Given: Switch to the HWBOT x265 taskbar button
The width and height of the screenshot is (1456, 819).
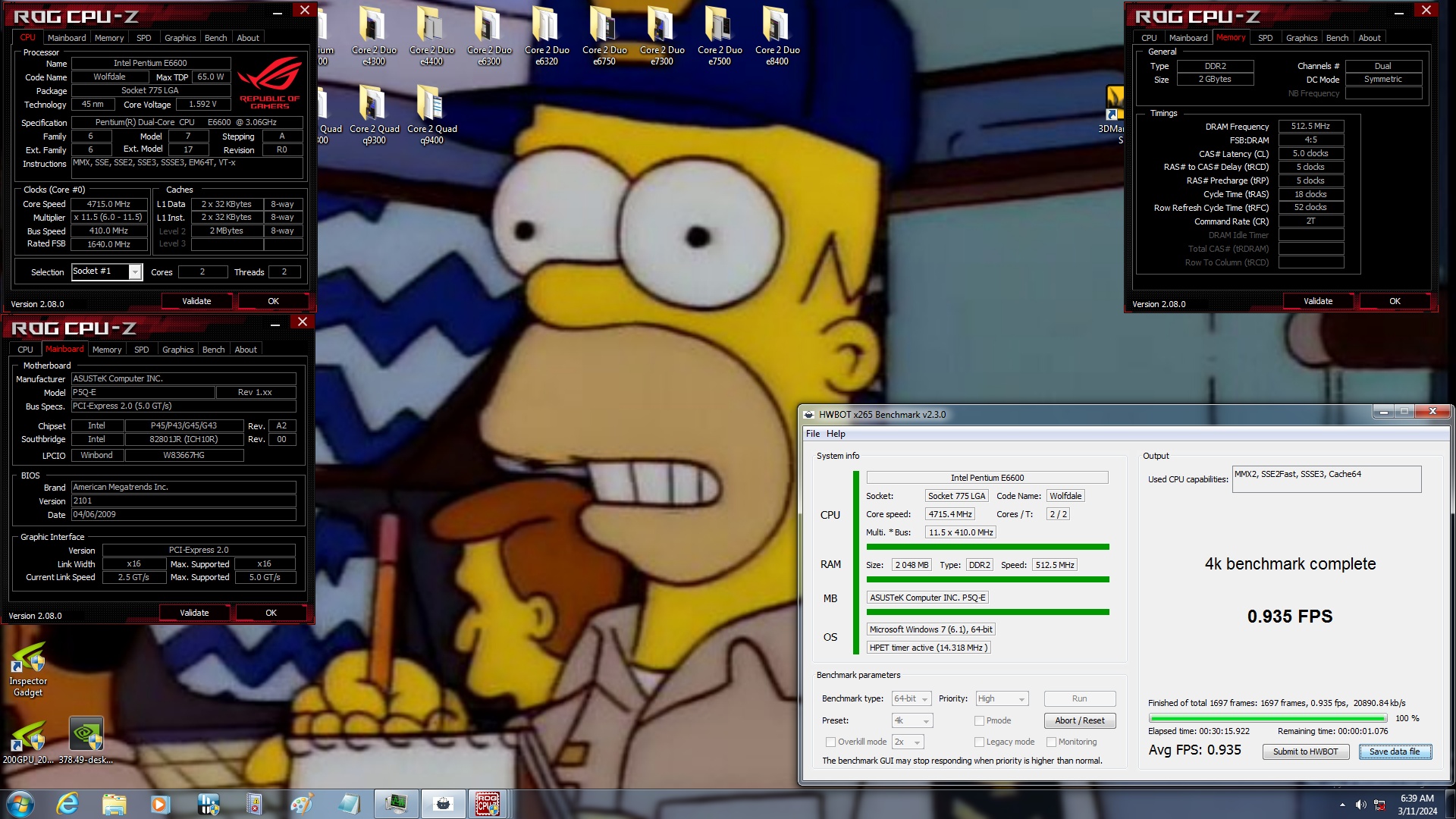Looking at the screenshot, I should [443, 803].
